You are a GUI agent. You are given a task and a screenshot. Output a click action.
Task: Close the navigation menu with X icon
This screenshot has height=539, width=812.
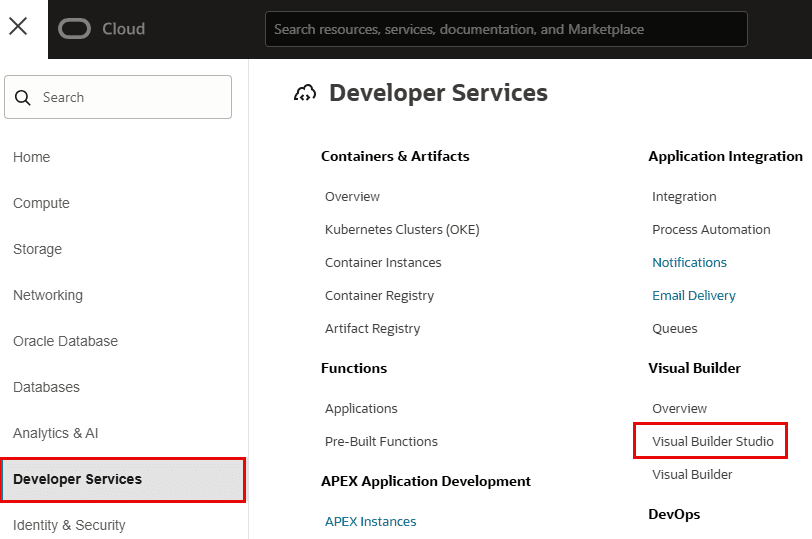(18, 26)
